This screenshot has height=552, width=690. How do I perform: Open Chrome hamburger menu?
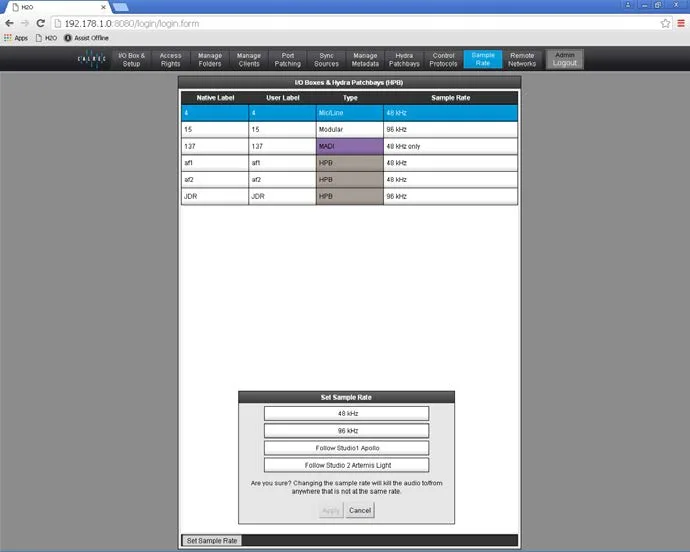pos(681,23)
